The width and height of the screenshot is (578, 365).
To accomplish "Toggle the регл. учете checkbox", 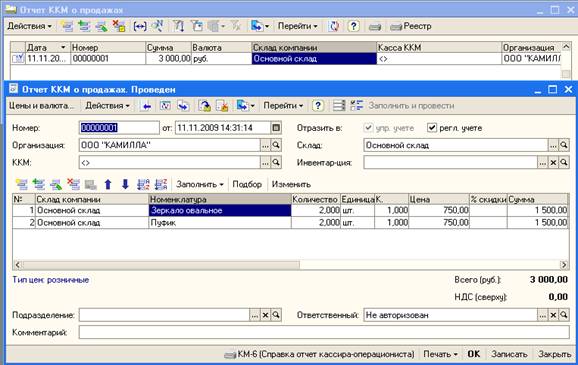I will [431, 128].
